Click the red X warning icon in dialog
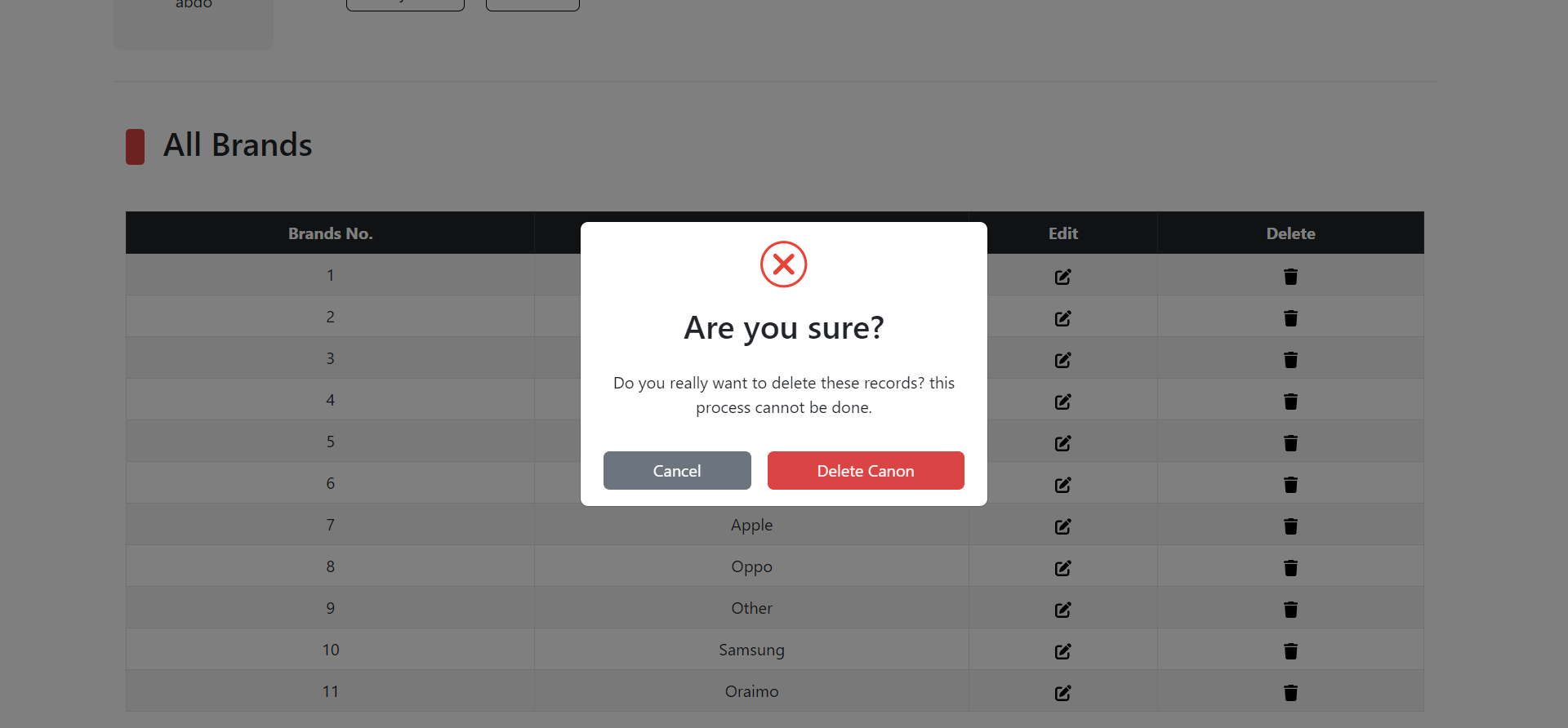1568x728 pixels. (783, 264)
